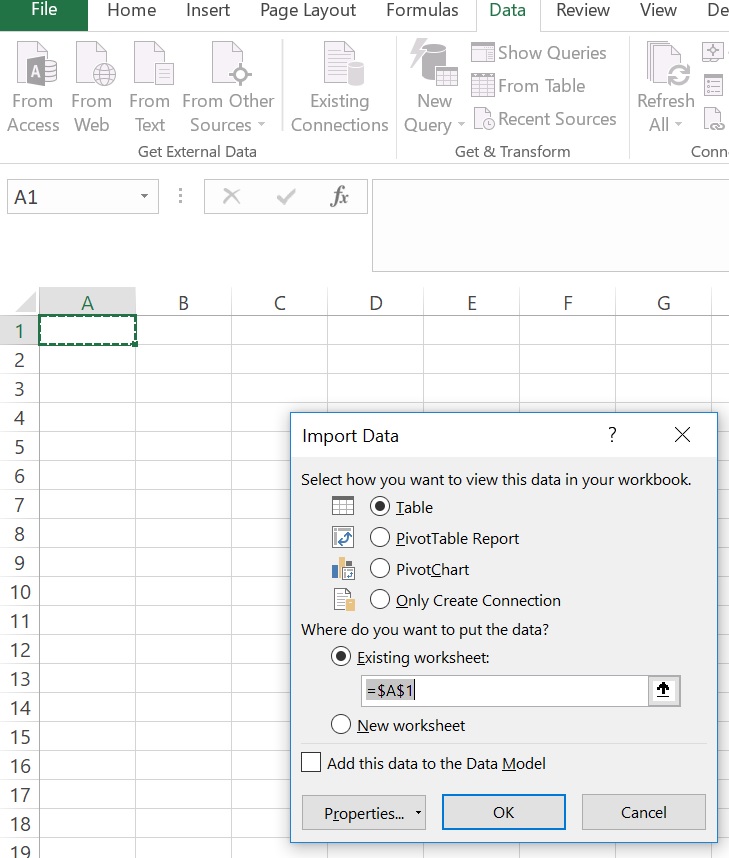Open the Properties button dropdown arrow
This screenshot has height=858, width=729.
(418, 813)
